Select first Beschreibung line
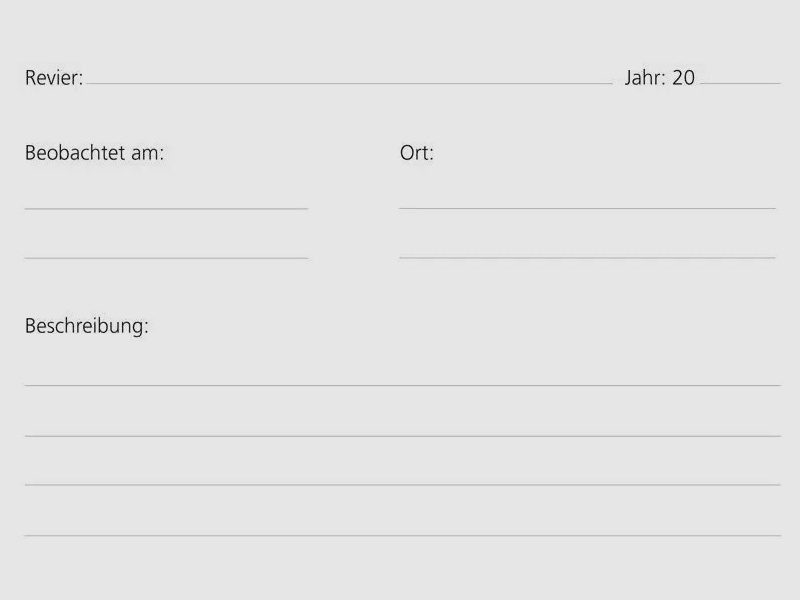 point(402,384)
